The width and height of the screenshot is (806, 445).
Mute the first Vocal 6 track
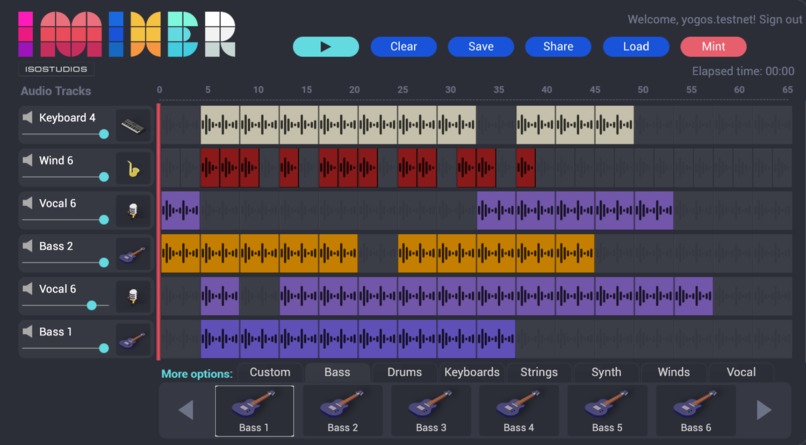28,203
